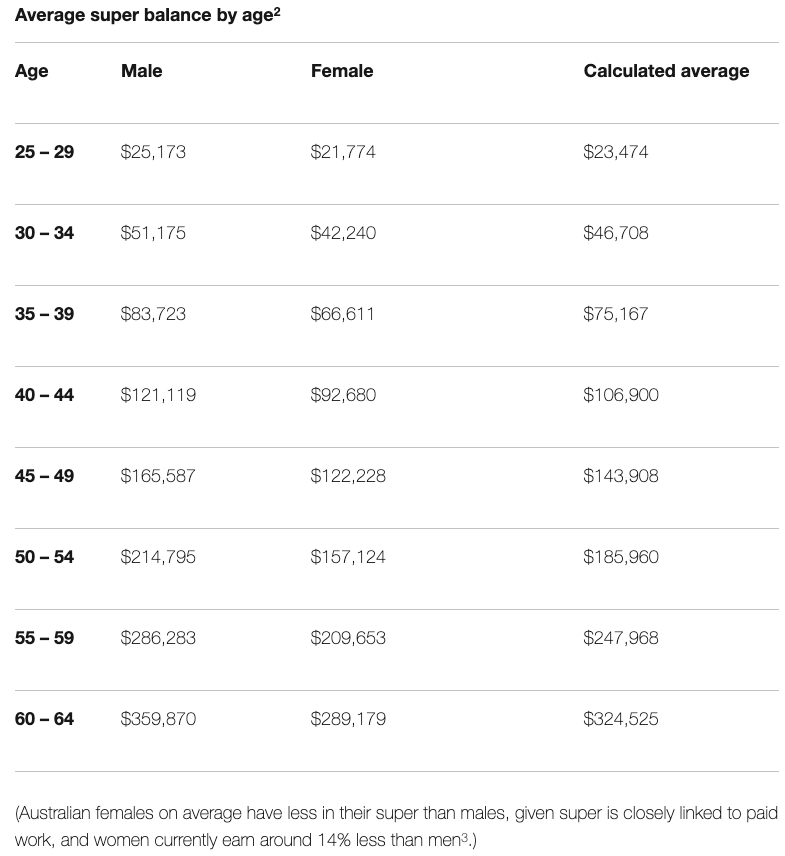Viewport: 785px width, 856px height.
Task: Click the female balance $92,680
Action: pos(343,395)
